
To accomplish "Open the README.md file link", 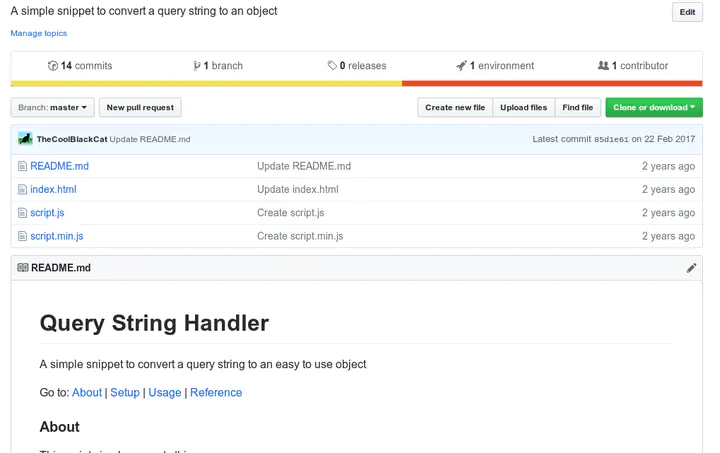I will (59, 166).
